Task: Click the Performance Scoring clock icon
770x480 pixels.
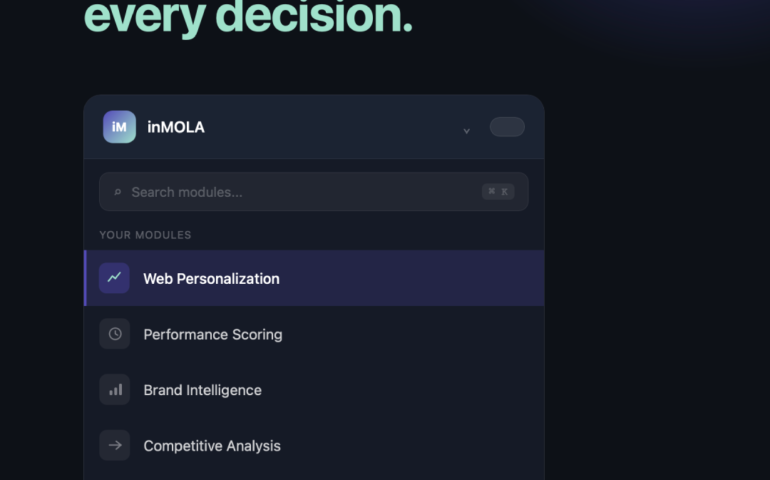Action: click(115, 334)
